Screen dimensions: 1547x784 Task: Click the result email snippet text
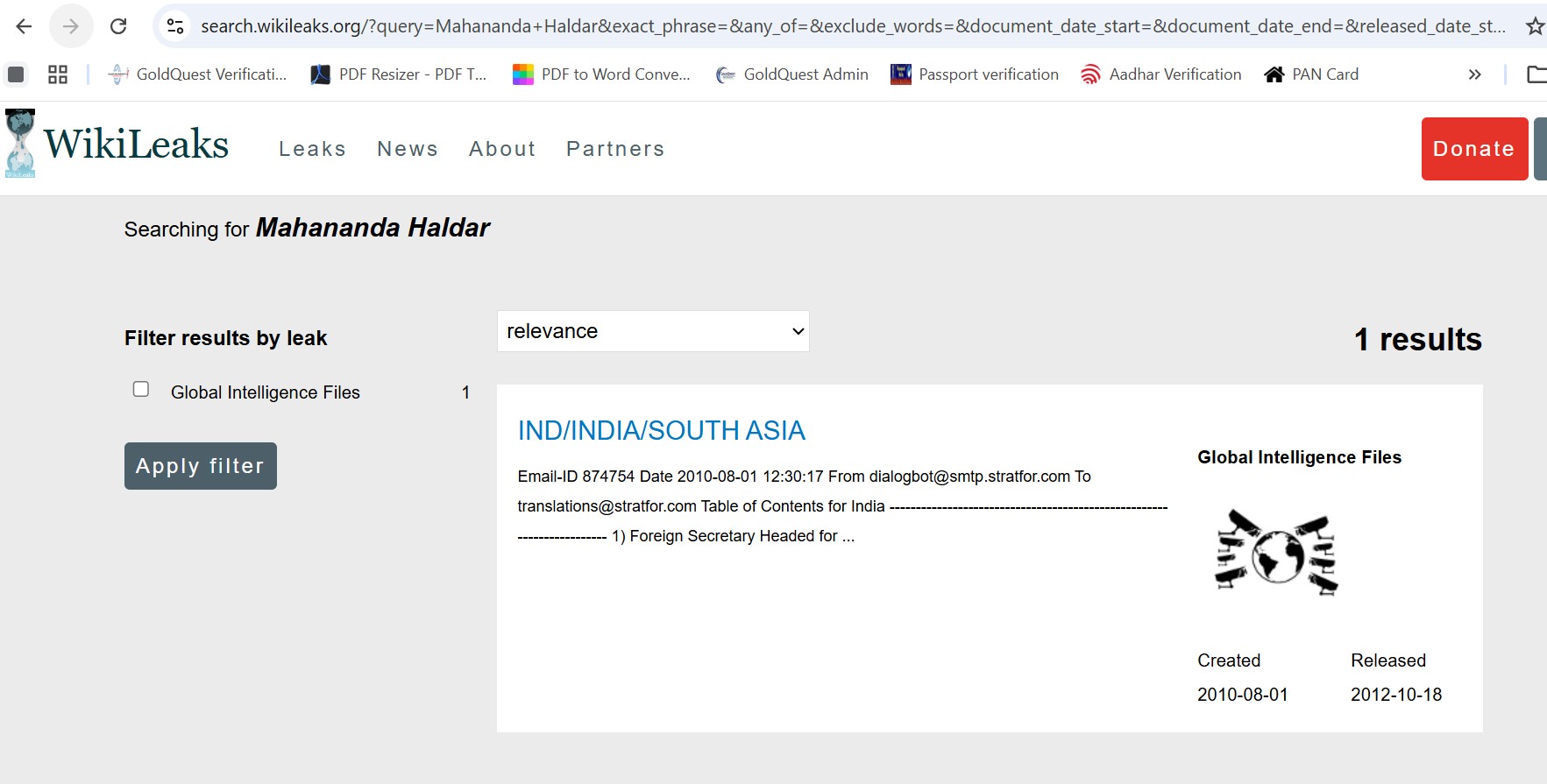click(x=842, y=506)
